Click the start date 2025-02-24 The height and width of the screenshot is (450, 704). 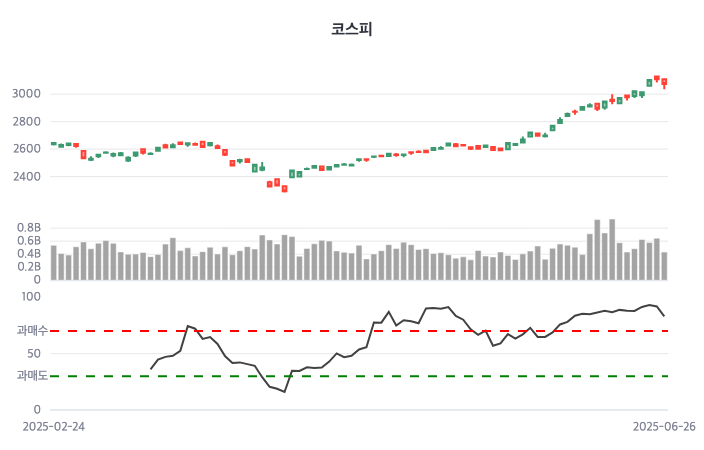(53, 426)
